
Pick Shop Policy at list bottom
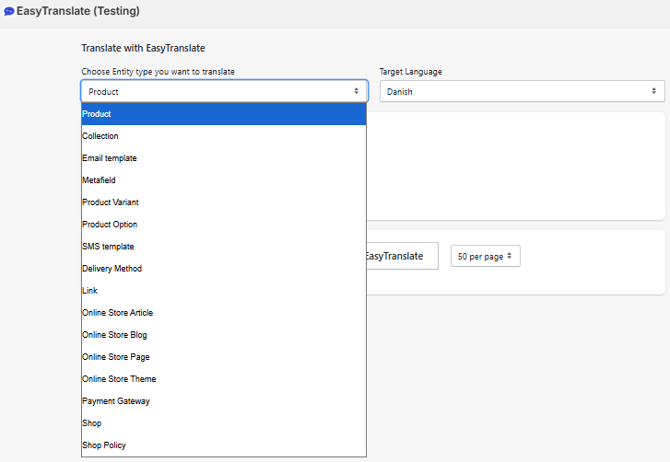(x=104, y=445)
